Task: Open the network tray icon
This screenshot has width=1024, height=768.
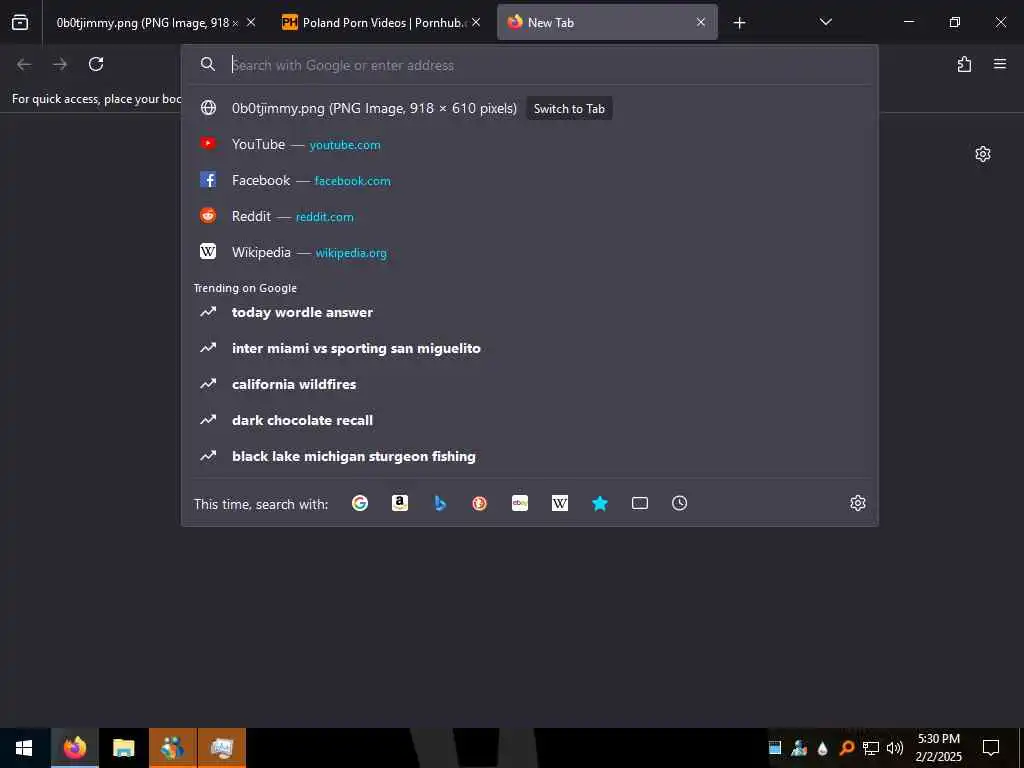Action: pos(871,748)
